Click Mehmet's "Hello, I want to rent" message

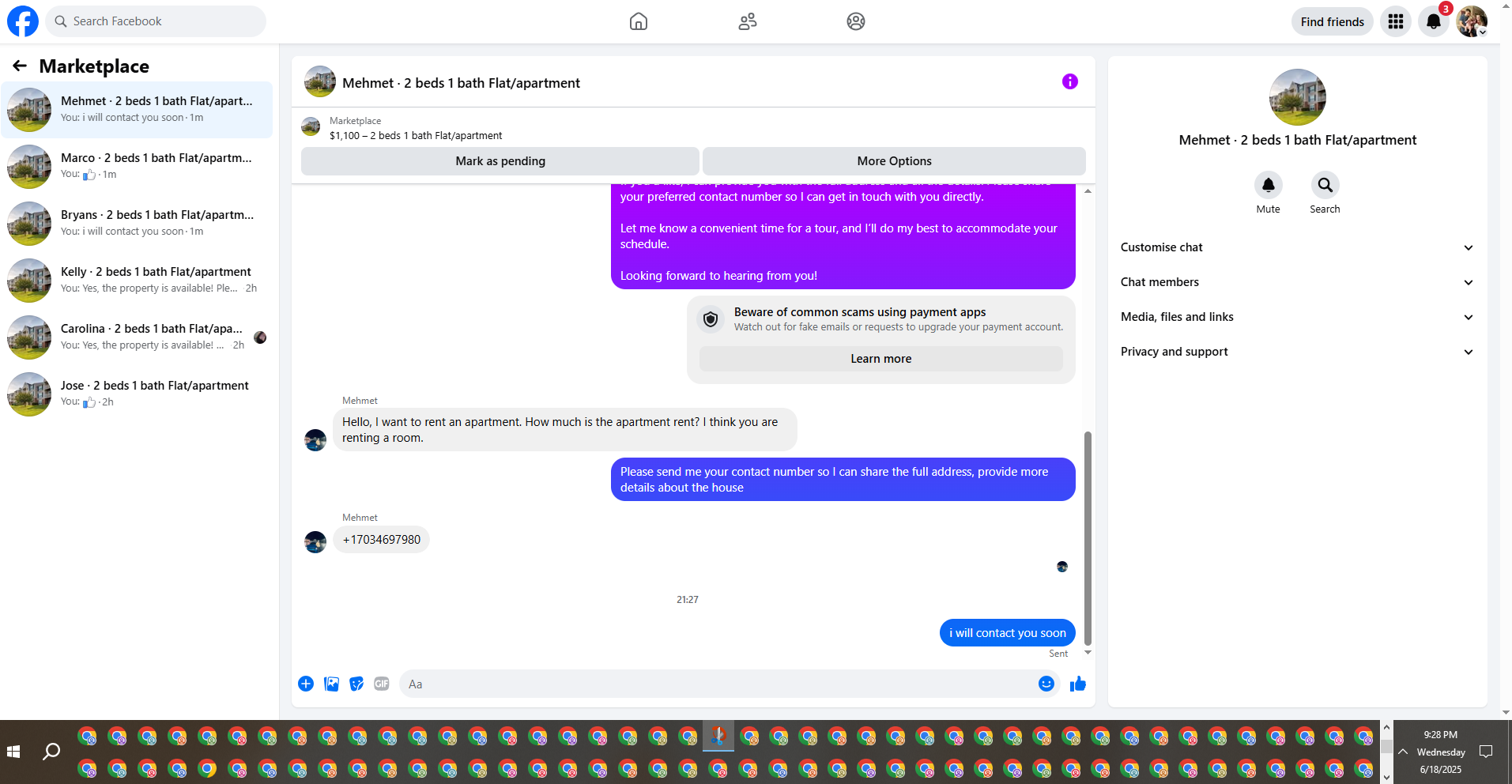coord(564,430)
